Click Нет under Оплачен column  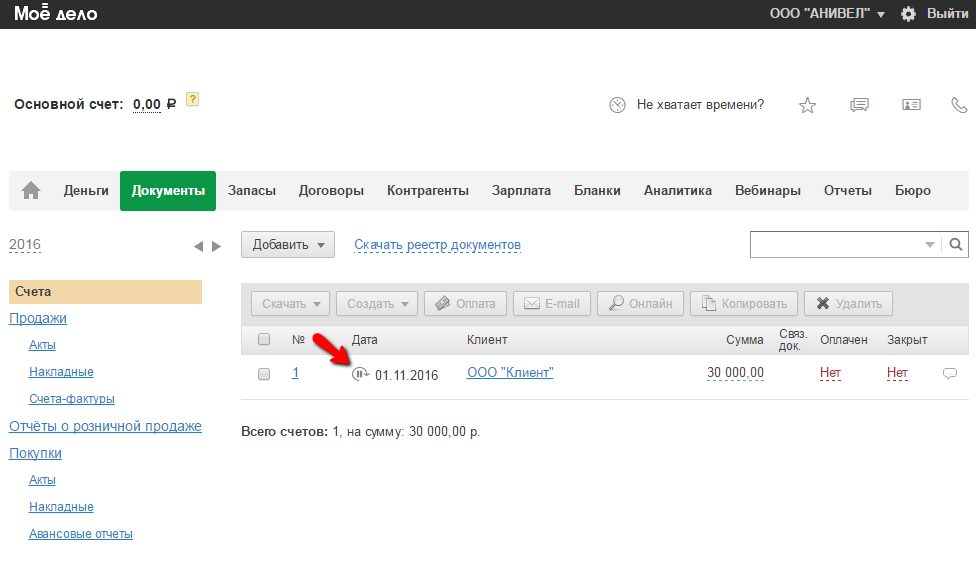tap(830, 372)
